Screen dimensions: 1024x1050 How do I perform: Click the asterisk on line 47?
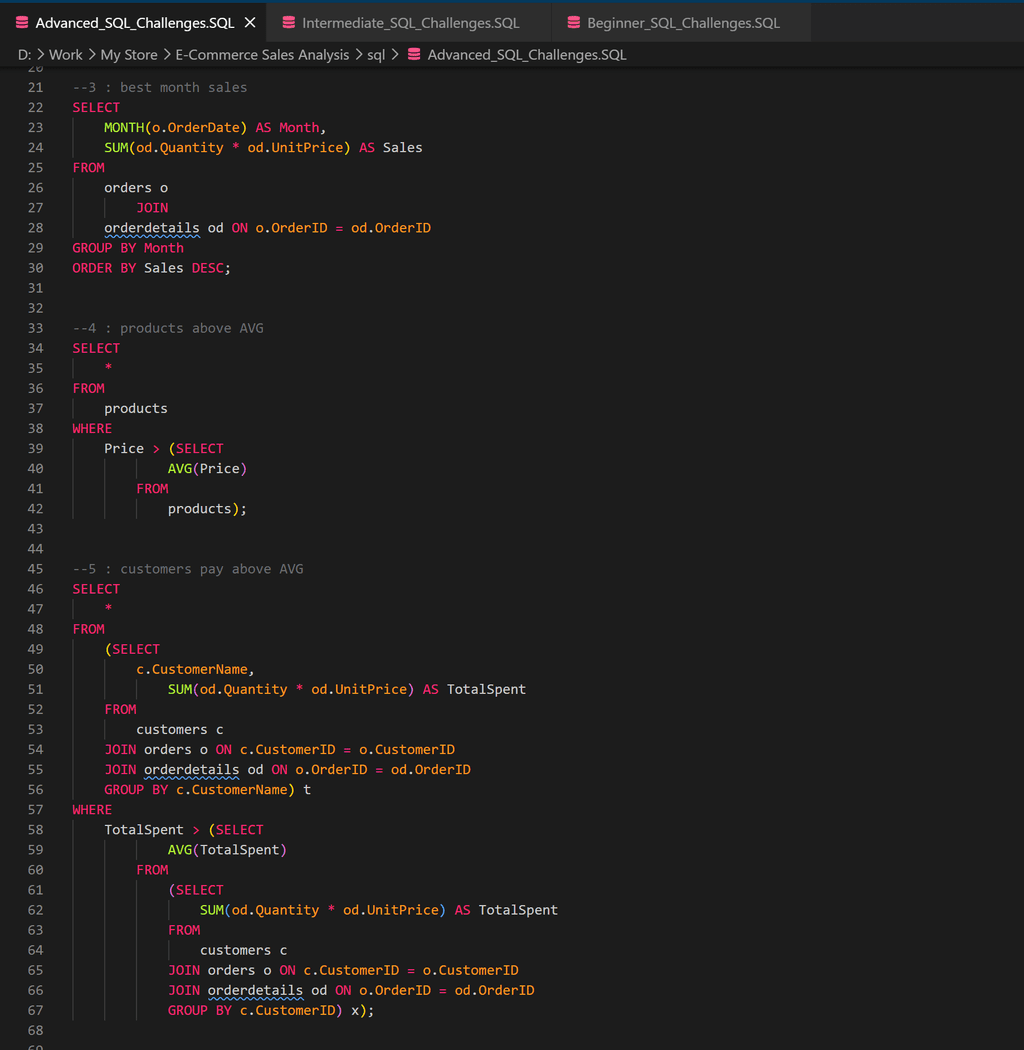108,608
